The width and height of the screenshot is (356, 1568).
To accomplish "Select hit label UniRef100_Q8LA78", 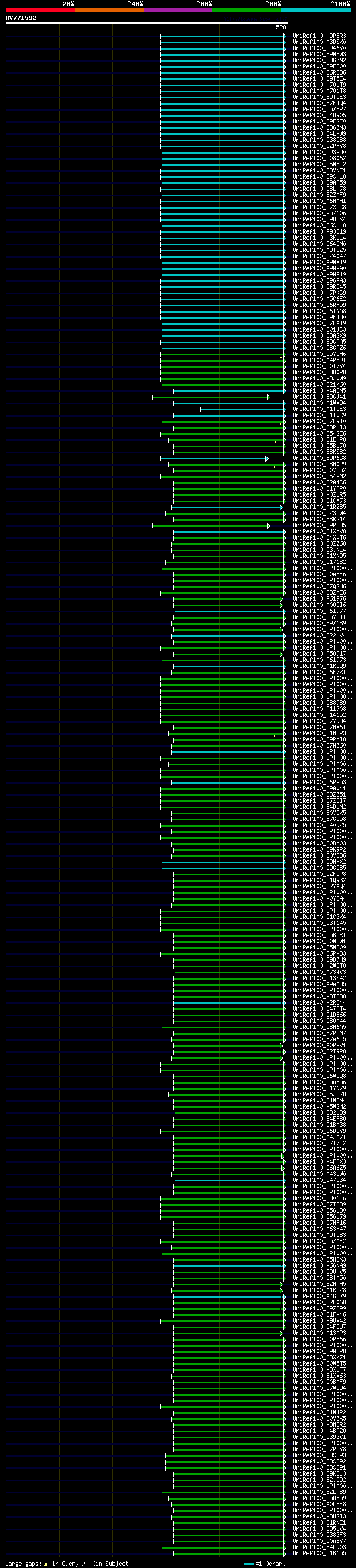I will 319,189.
